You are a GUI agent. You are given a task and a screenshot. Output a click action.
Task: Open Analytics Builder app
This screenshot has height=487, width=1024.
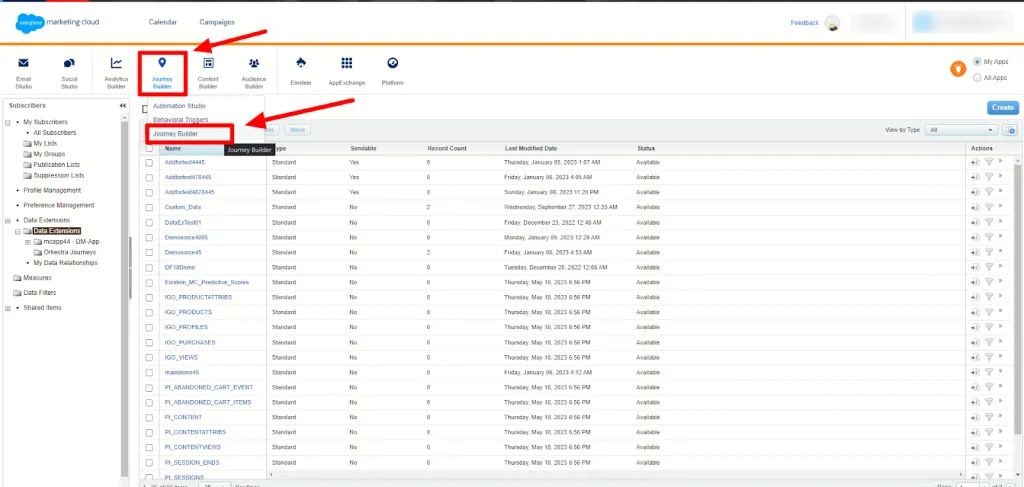(116, 72)
